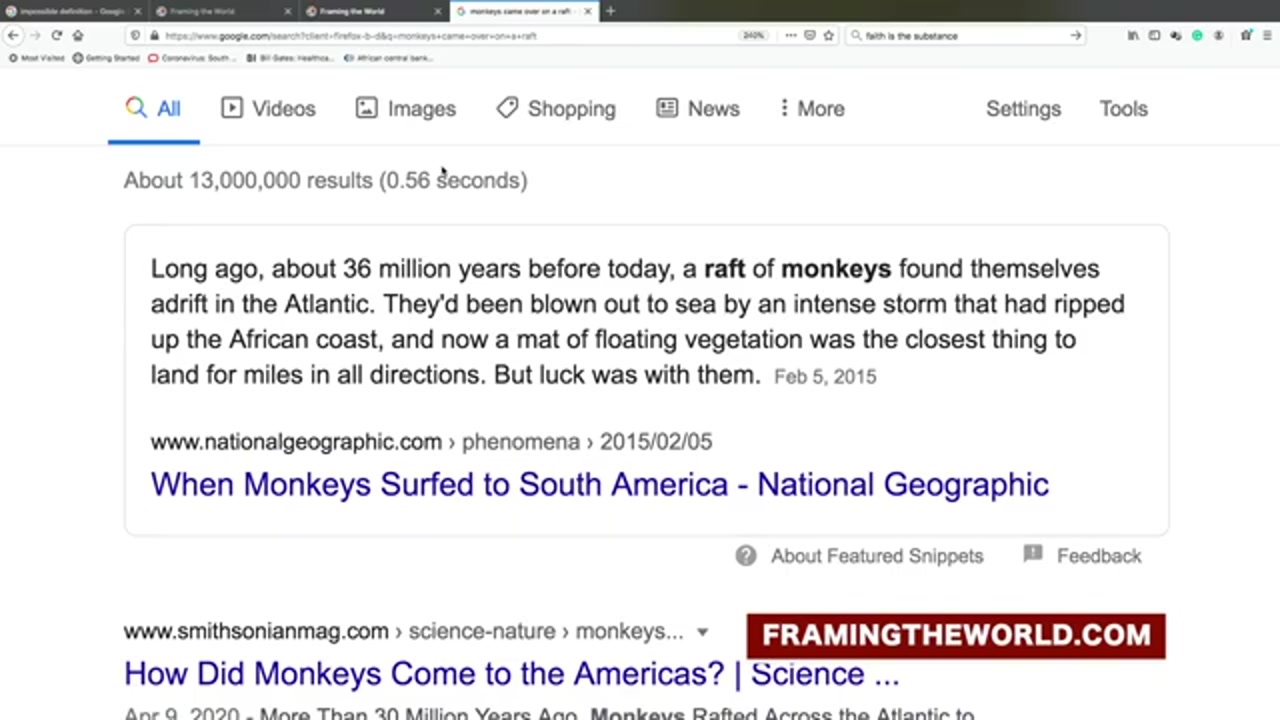Viewport: 1280px width, 720px height.
Task: Toggle the sidebar toolbar icon
Action: point(1154,35)
